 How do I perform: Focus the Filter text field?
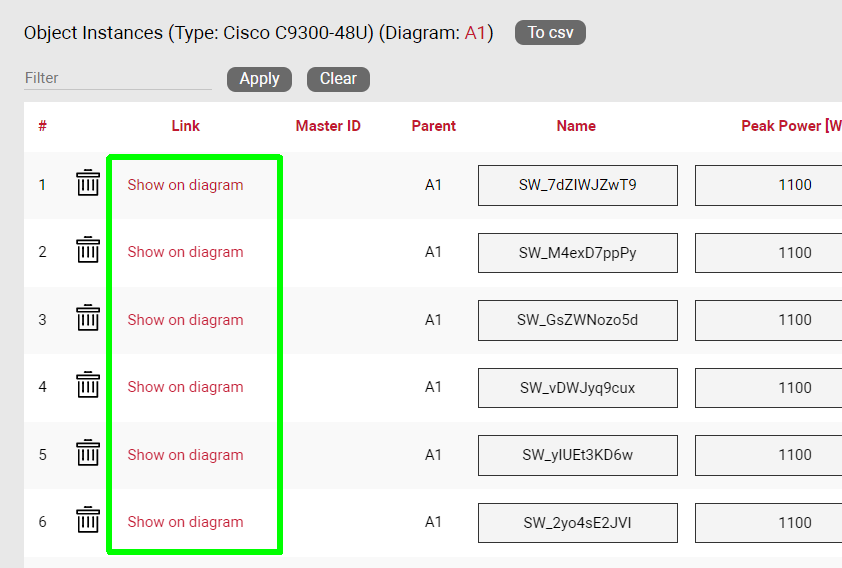point(117,78)
